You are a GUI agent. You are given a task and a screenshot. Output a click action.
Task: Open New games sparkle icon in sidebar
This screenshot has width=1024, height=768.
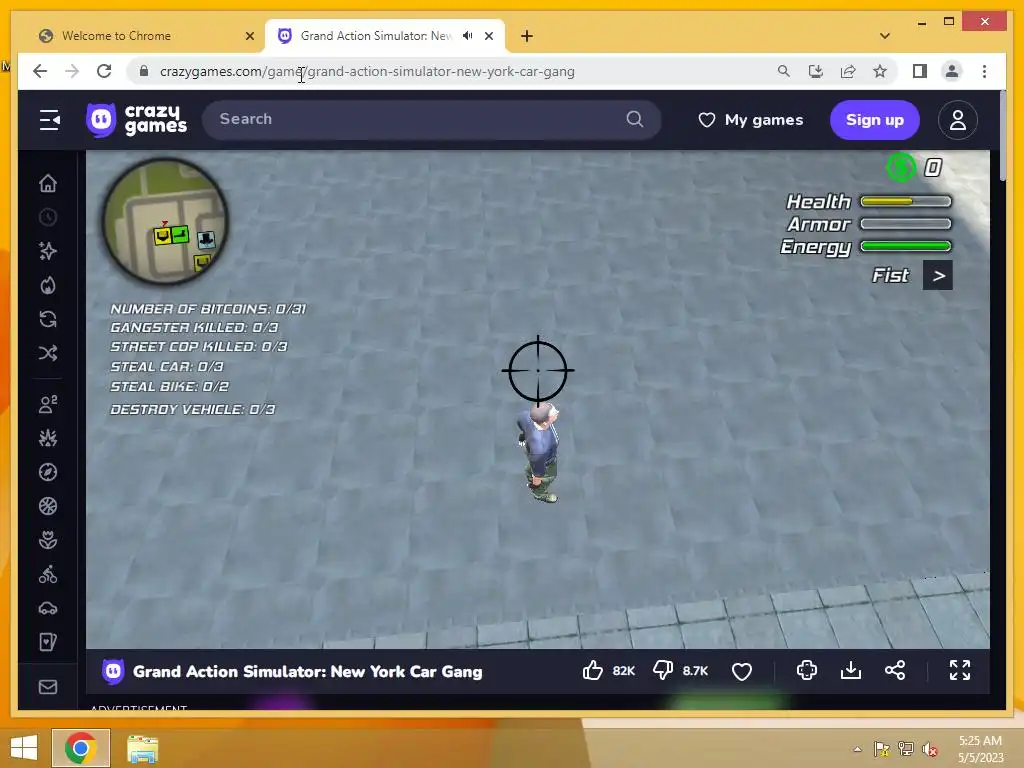click(48, 251)
